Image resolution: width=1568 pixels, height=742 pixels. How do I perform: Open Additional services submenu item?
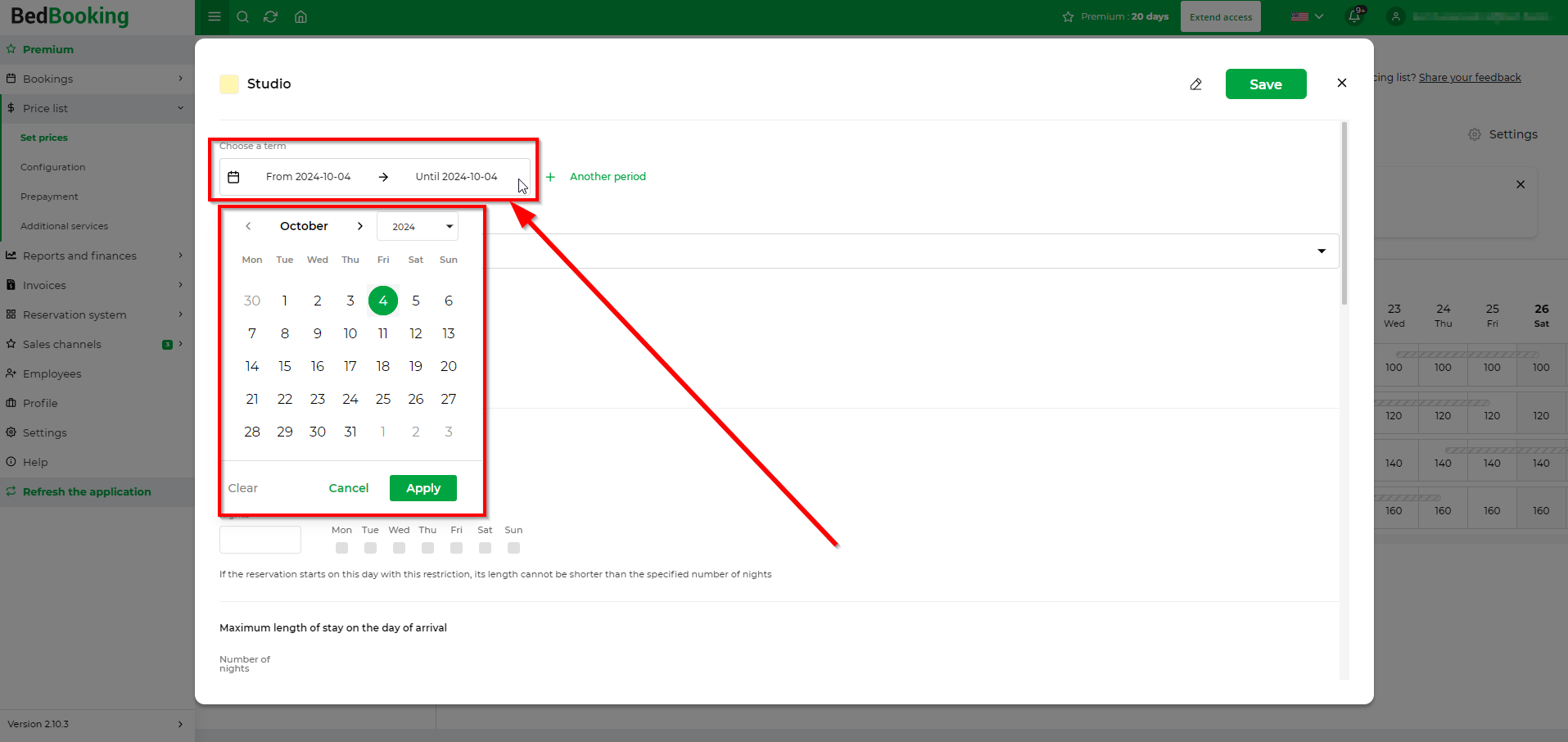point(64,226)
